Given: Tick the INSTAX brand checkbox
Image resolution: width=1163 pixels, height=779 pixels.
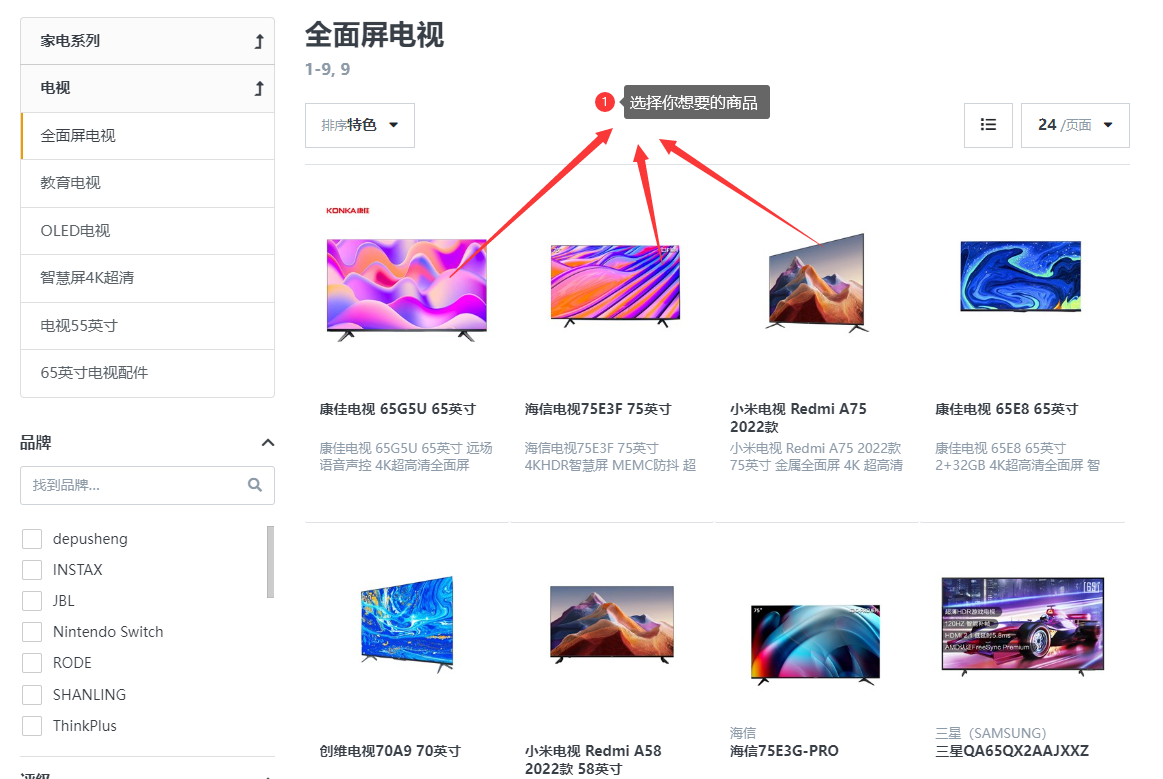Looking at the screenshot, I should click(x=32, y=570).
